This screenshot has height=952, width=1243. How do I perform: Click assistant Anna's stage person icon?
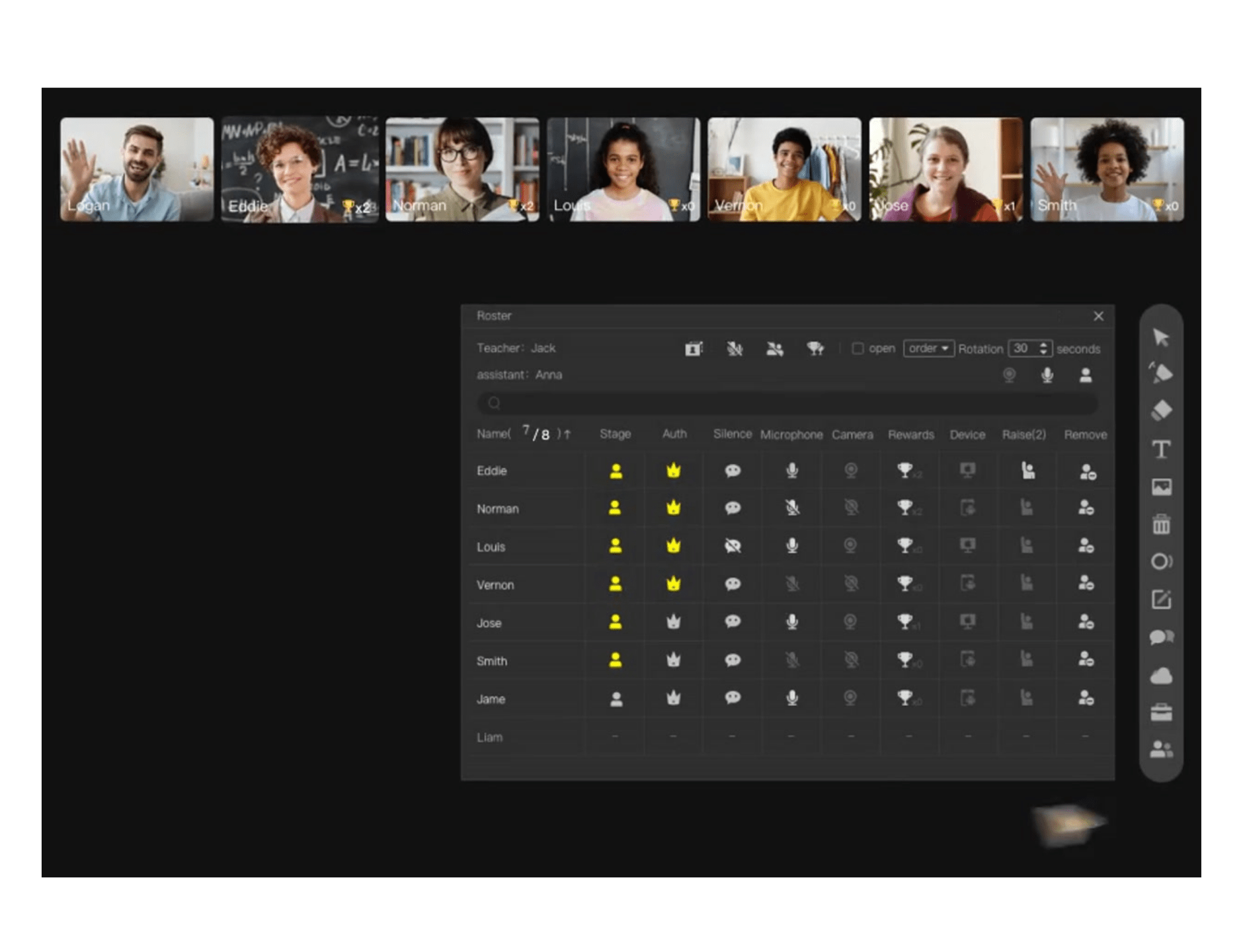pos(1086,376)
